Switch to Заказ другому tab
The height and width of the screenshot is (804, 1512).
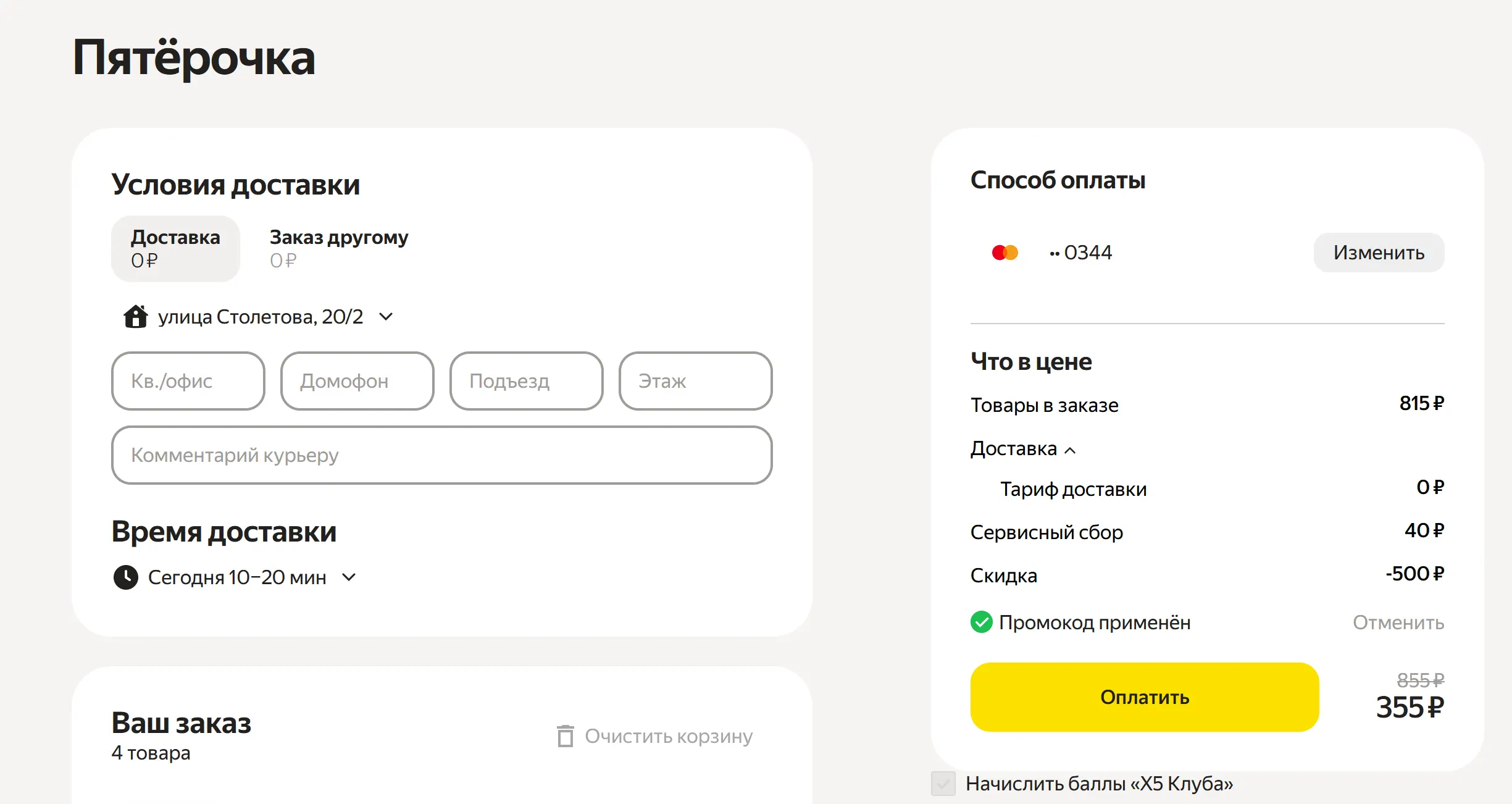(x=339, y=249)
